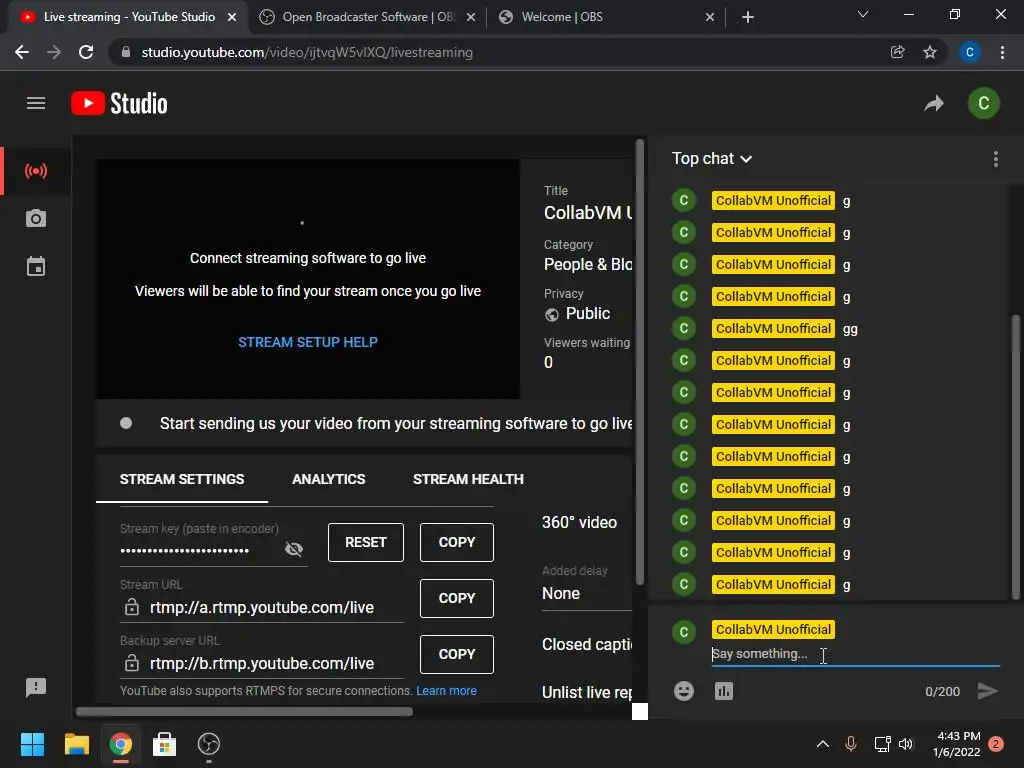Open the Windows Start menu
This screenshot has height=768, width=1024.
(32, 744)
